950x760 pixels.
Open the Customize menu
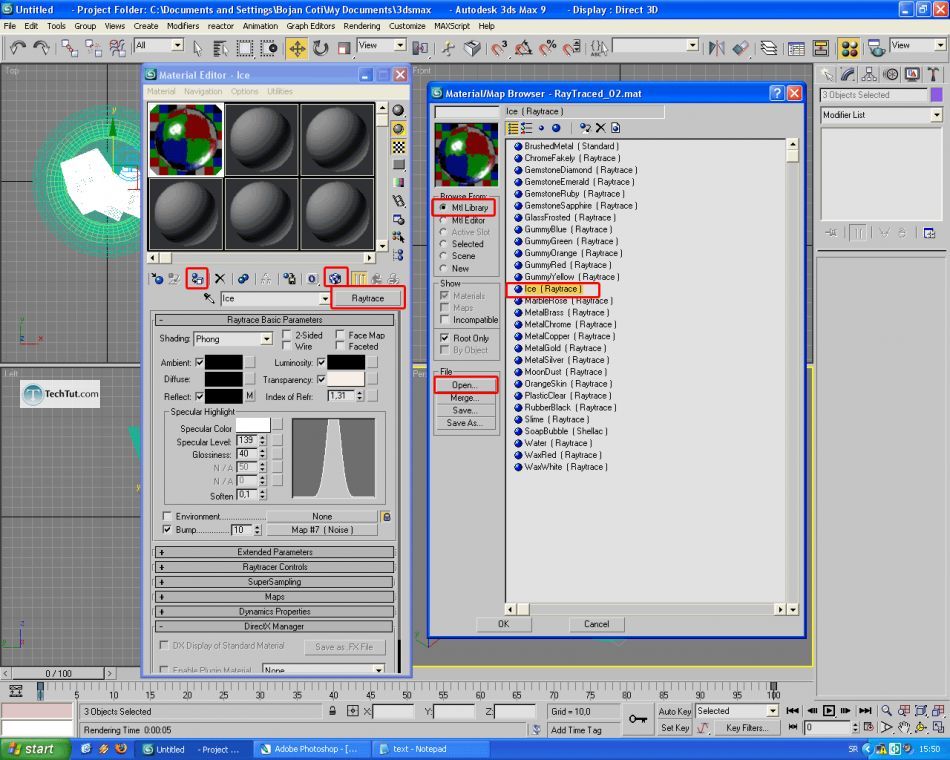[407, 26]
